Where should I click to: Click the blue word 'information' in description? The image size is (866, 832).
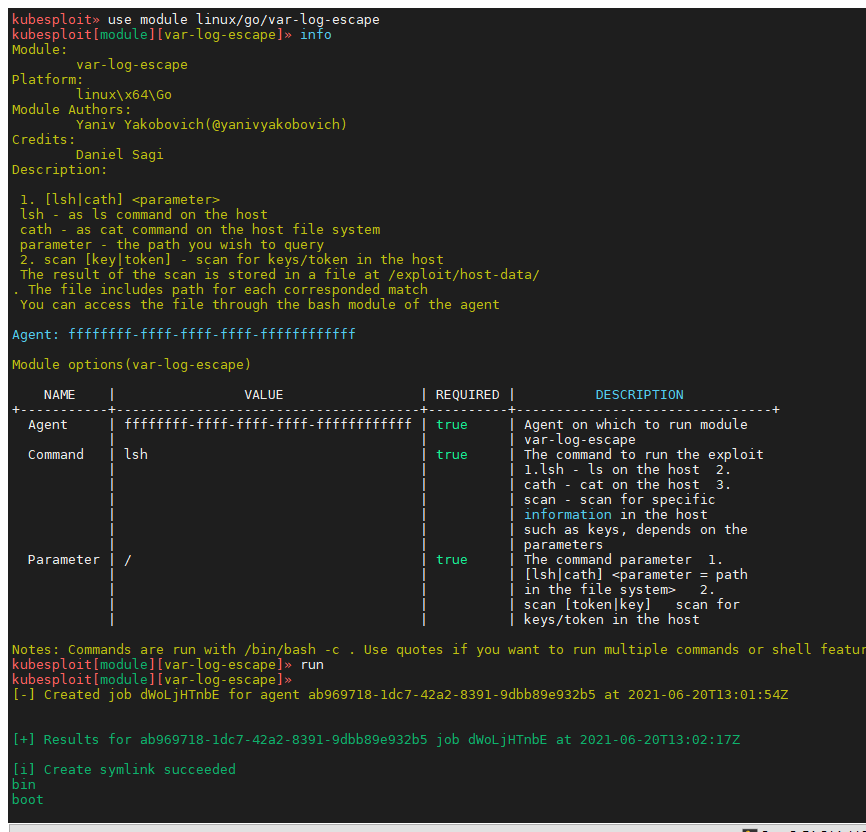point(568,514)
